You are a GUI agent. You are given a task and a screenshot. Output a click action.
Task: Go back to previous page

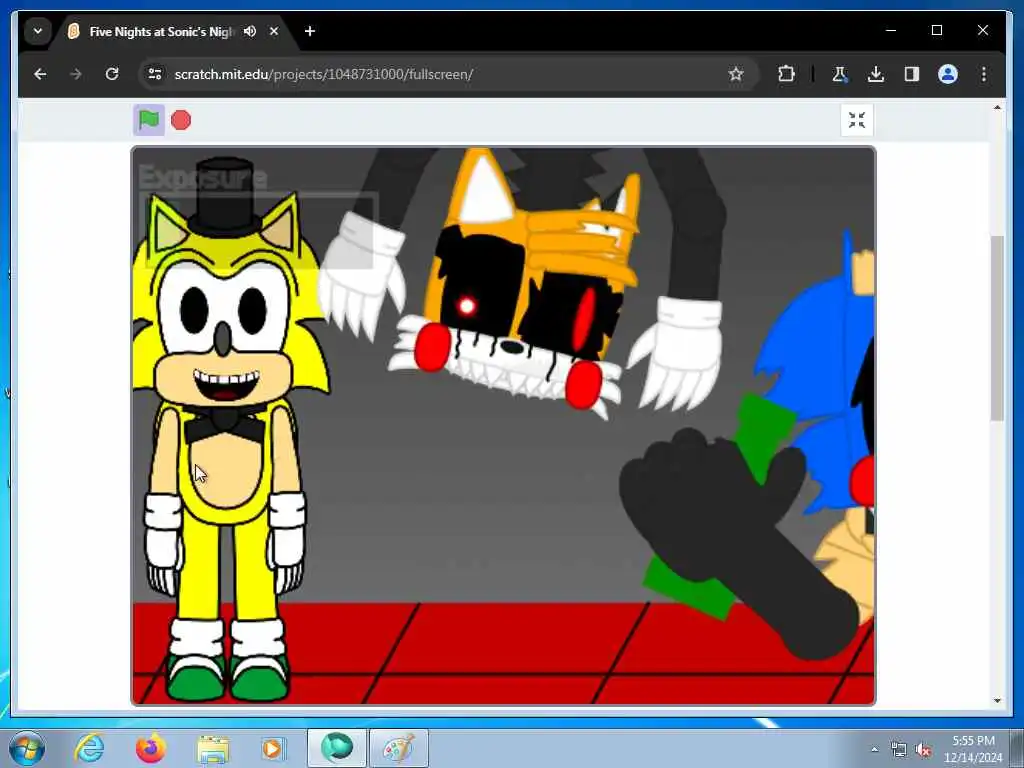[40, 74]
